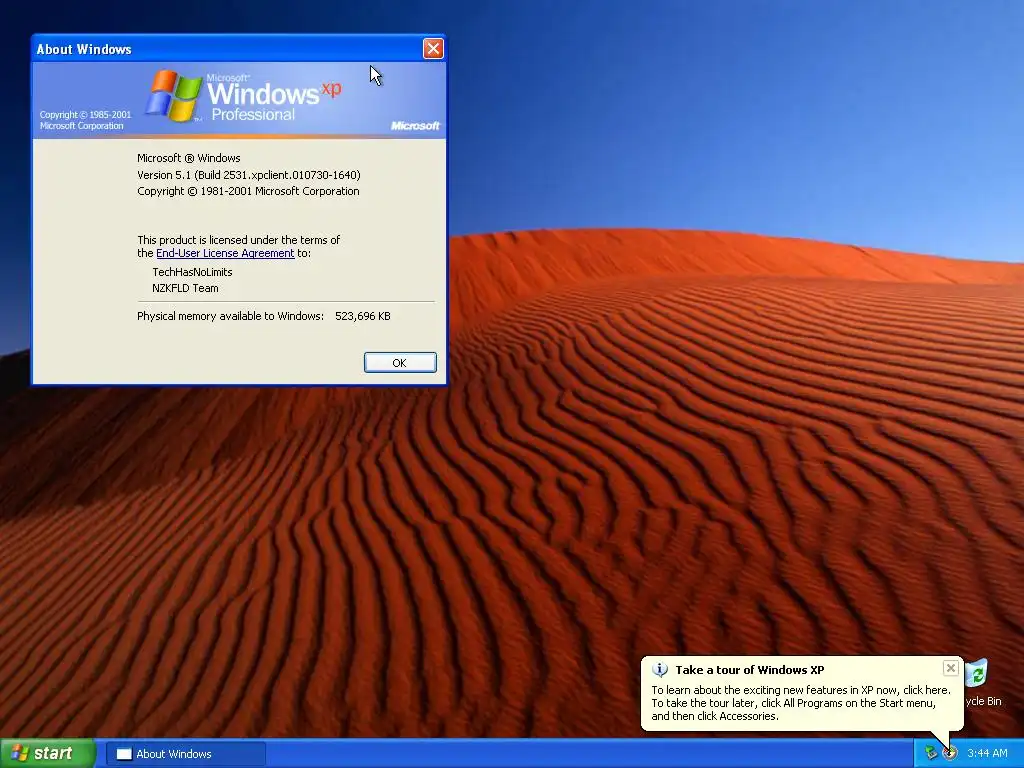The image size is (1024, 768).
Task: Click OK in the About Windows dialog
Action: 400,362
